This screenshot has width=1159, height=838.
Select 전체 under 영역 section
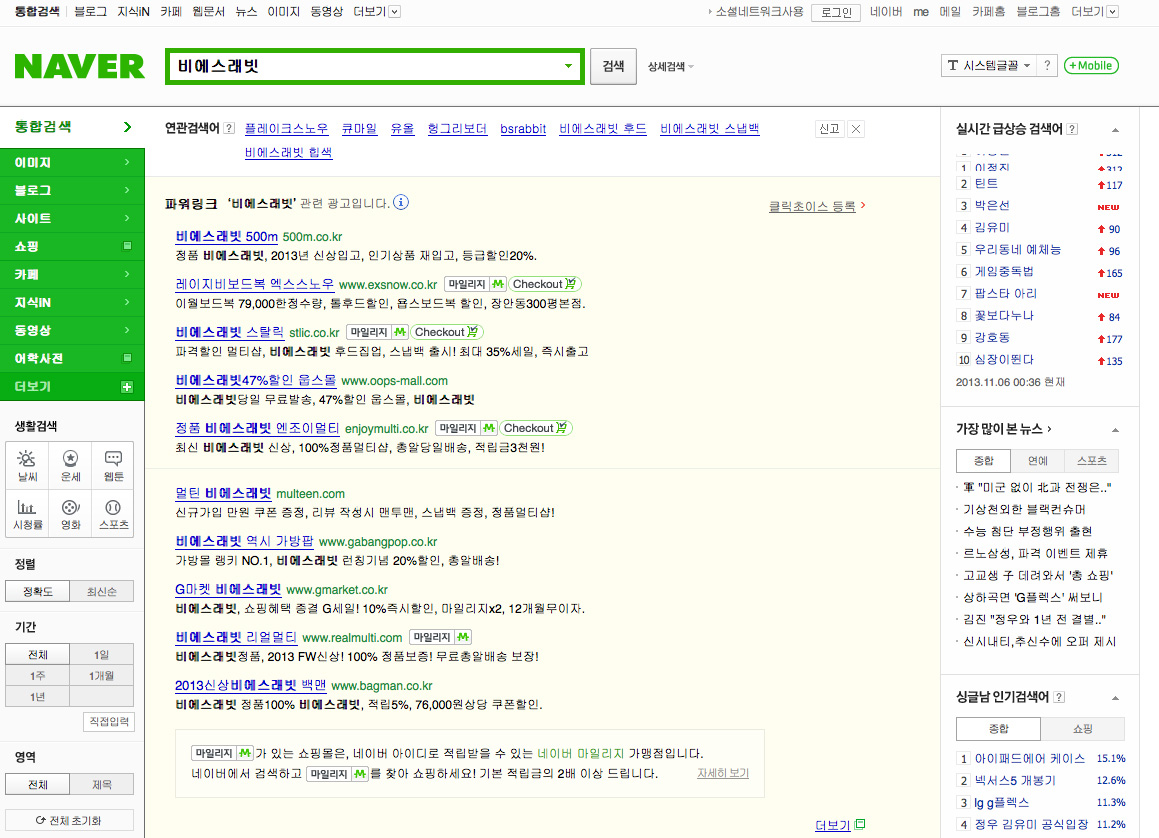coord(38,784)
